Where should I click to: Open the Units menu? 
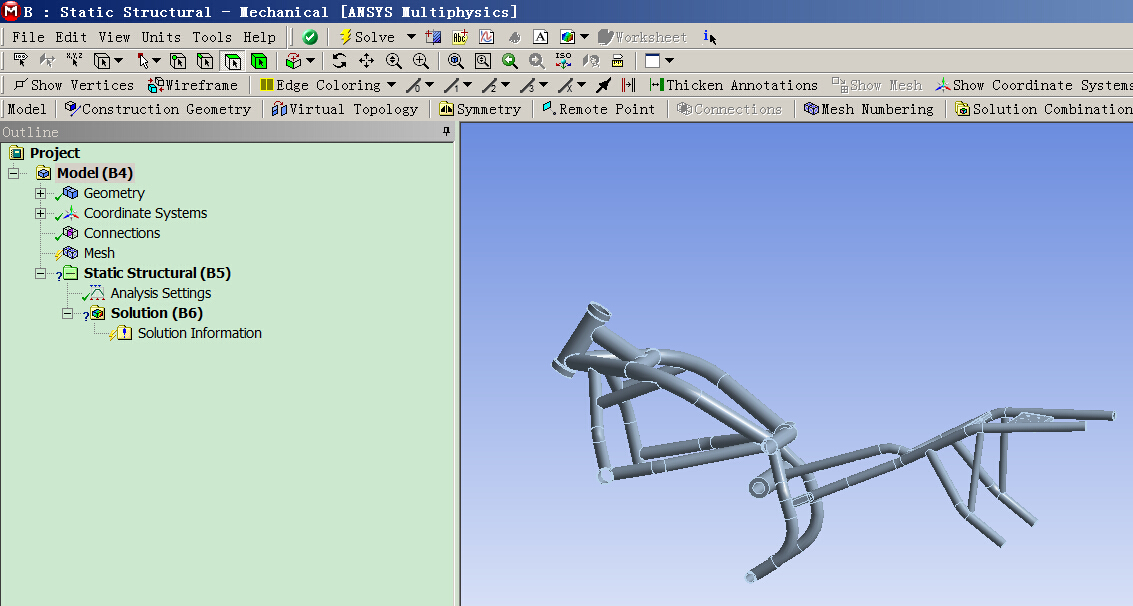[x=161, y=37]
